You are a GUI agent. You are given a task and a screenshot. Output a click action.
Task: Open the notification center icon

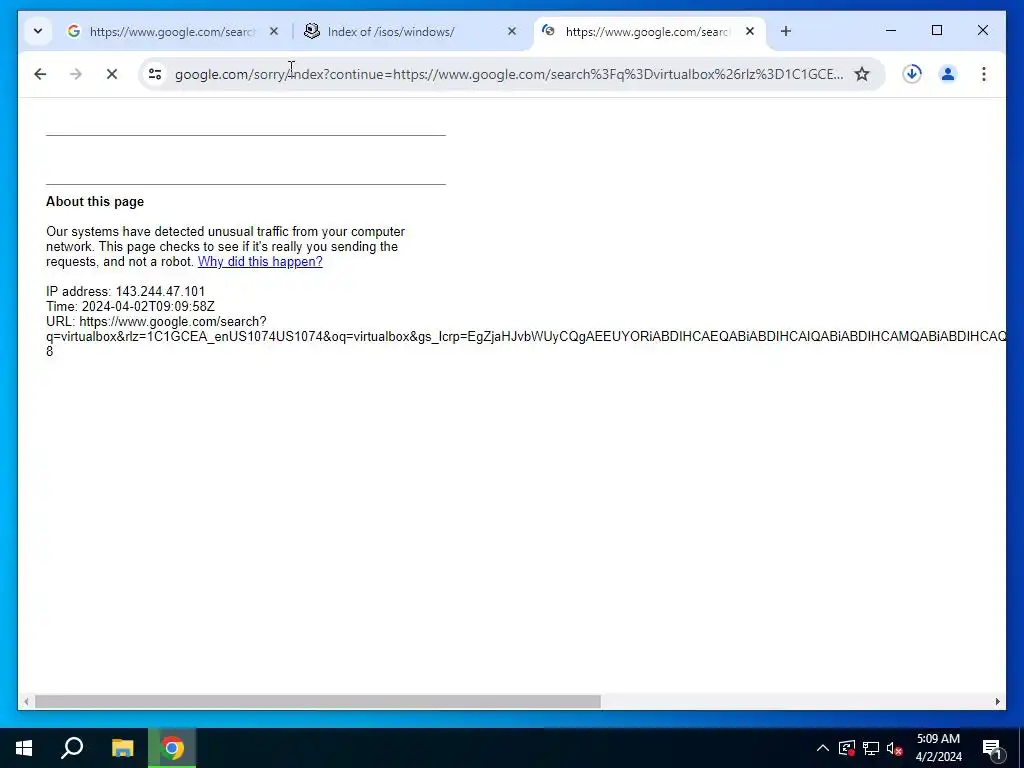992,748
